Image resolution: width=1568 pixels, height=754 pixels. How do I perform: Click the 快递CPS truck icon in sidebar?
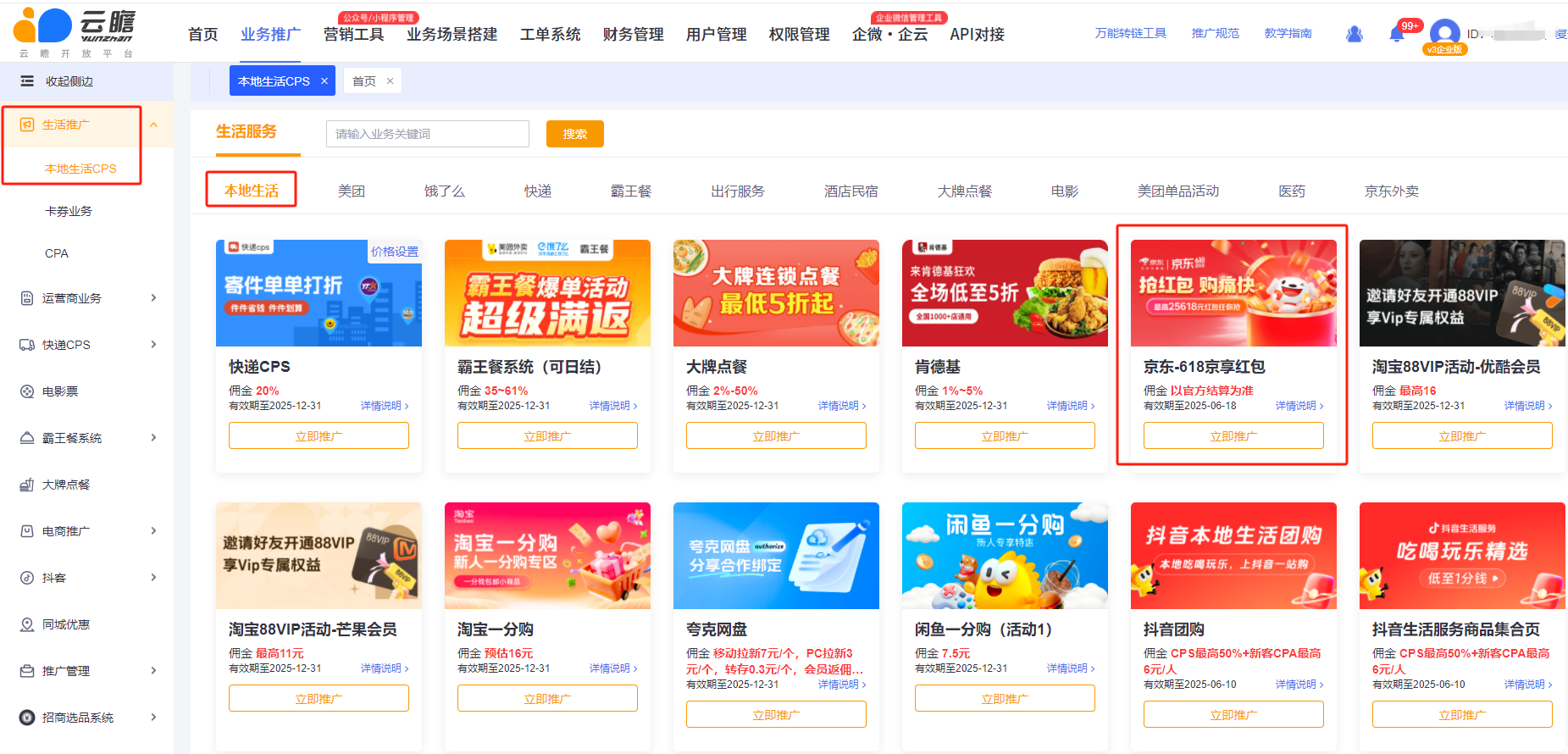point(26,345)
